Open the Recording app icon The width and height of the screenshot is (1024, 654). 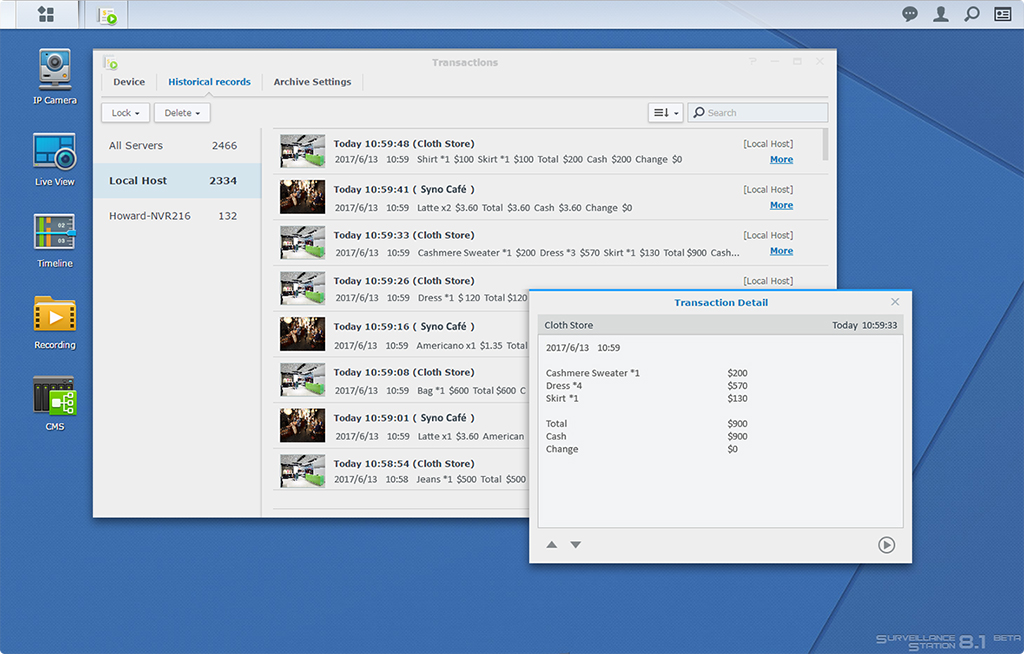pos(54,318)
